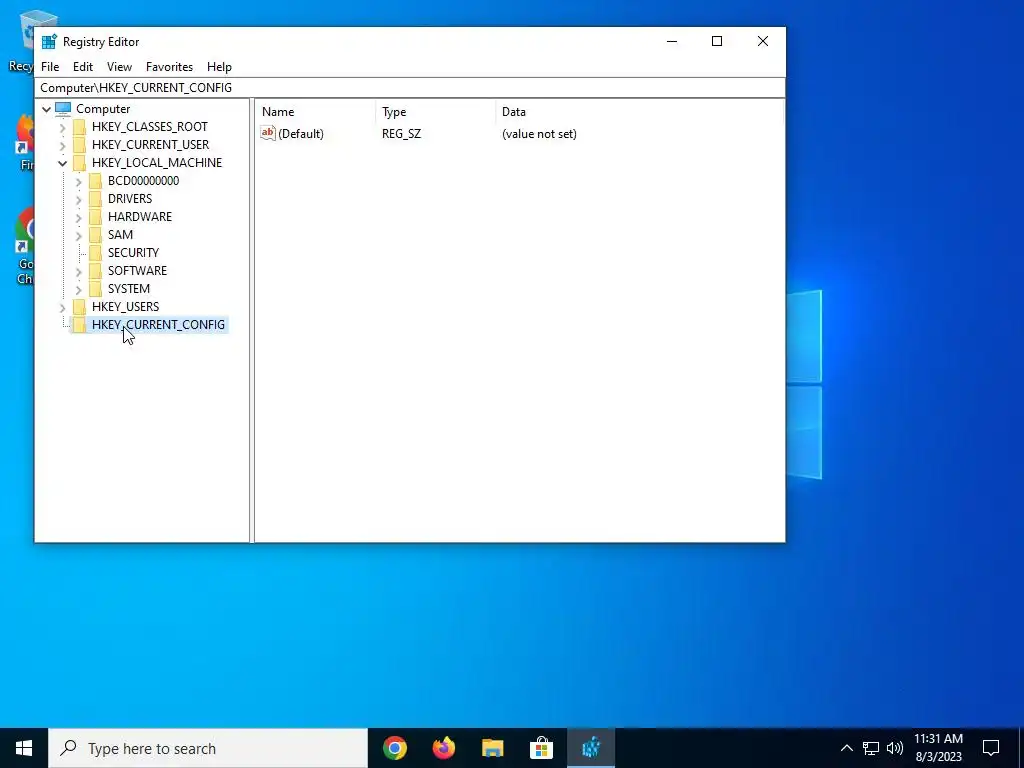Click the BCD00000000 folder icon

[95, 181]
